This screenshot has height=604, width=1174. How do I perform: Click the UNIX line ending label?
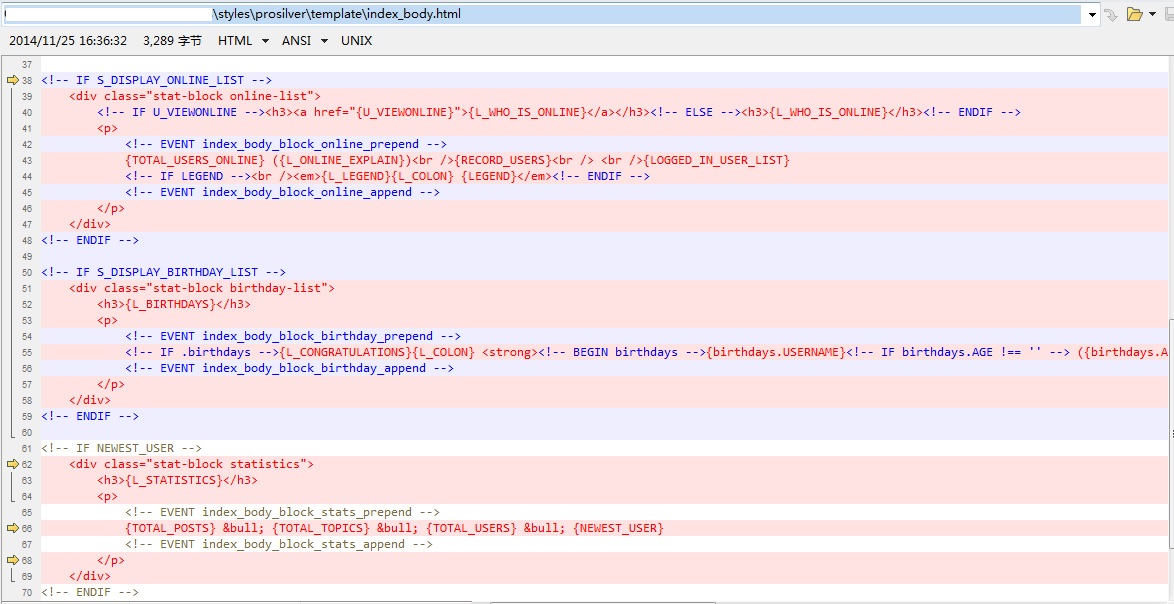click(356, 40)
